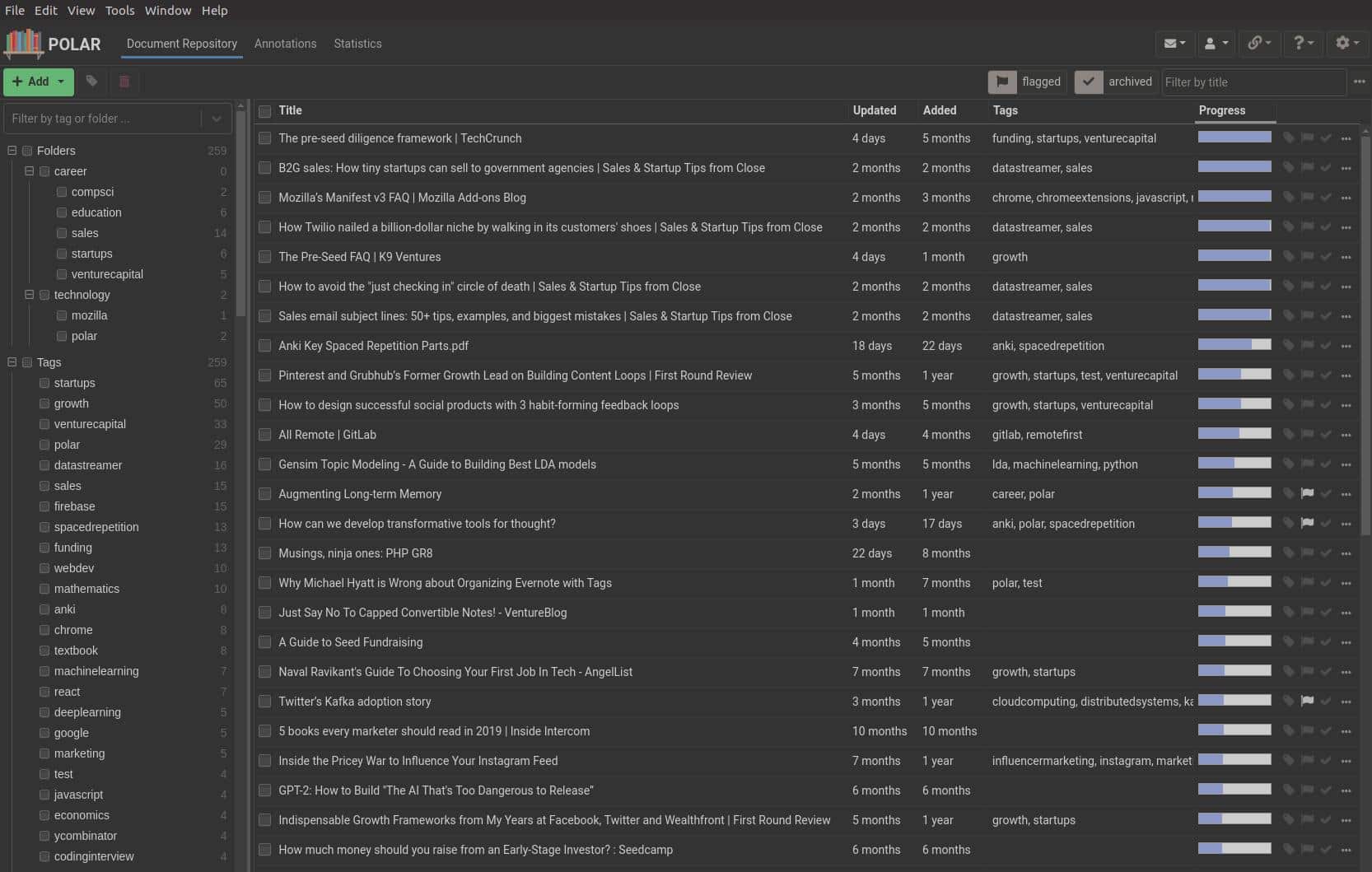Open the help question mark menu
1372x872 pixels.
tap(1303, 43)
